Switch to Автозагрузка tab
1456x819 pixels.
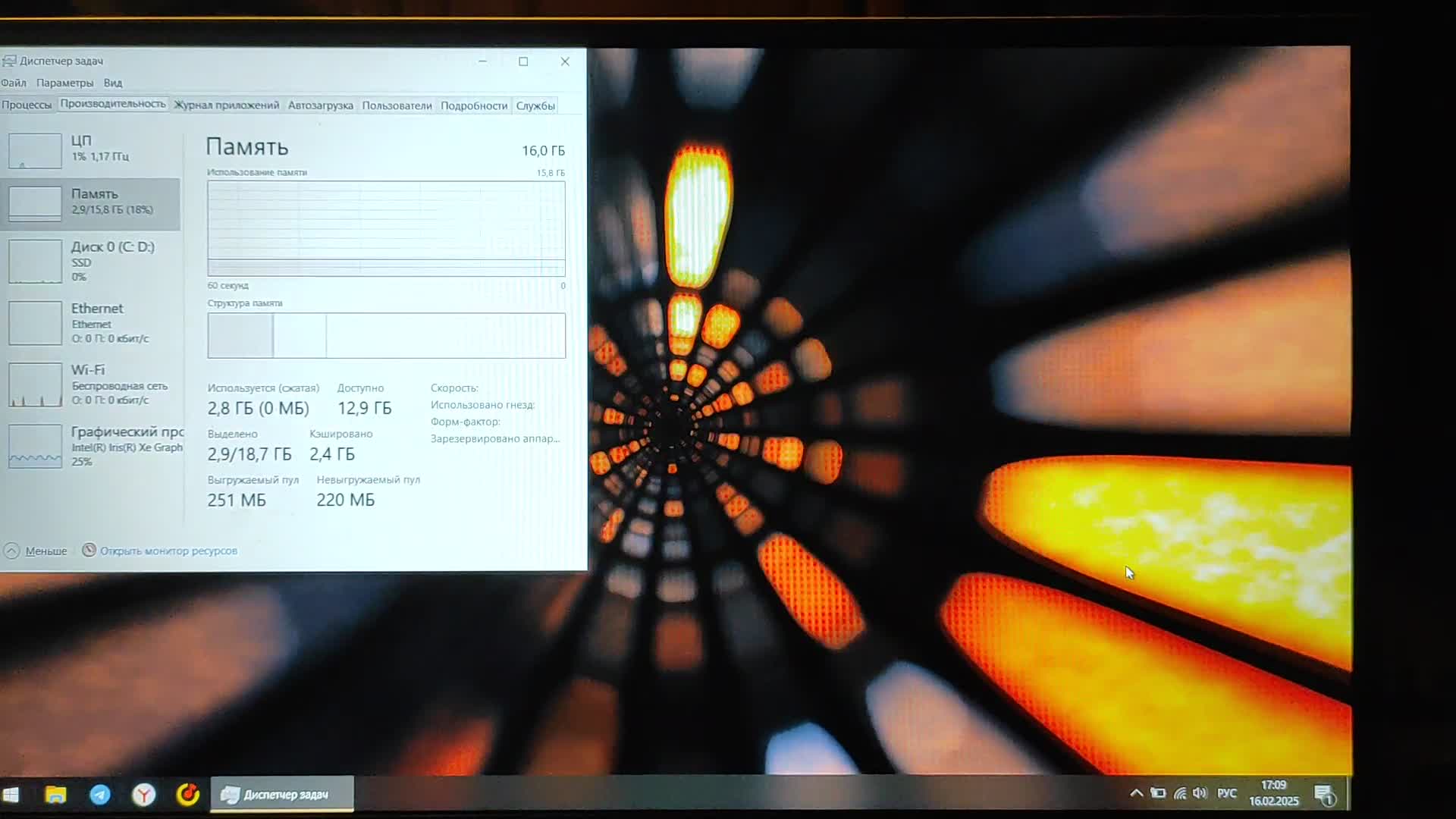pos(320,105)
